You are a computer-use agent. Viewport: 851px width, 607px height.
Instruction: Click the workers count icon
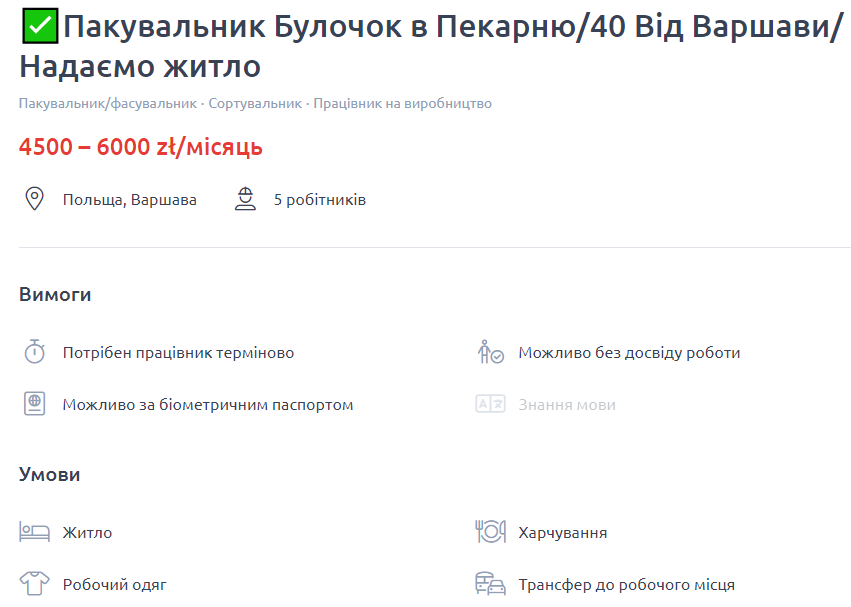point(245,198)
